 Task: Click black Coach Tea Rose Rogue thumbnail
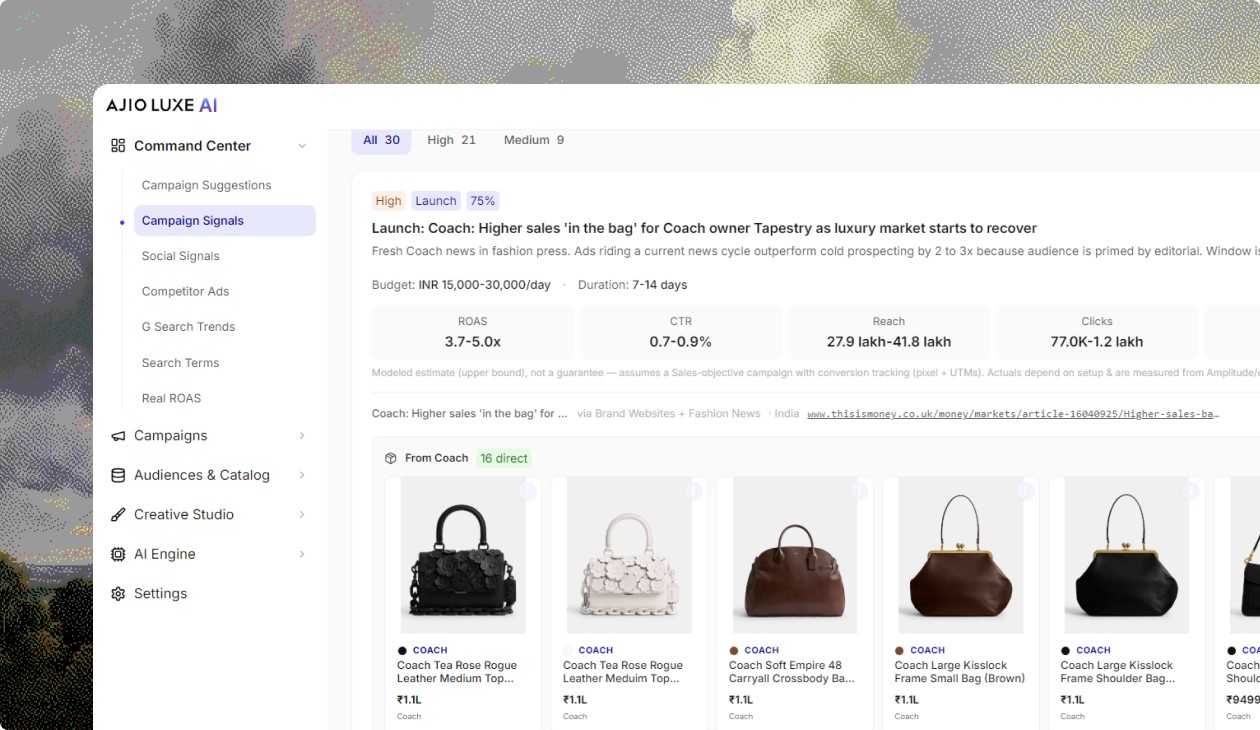click(463, 555)
